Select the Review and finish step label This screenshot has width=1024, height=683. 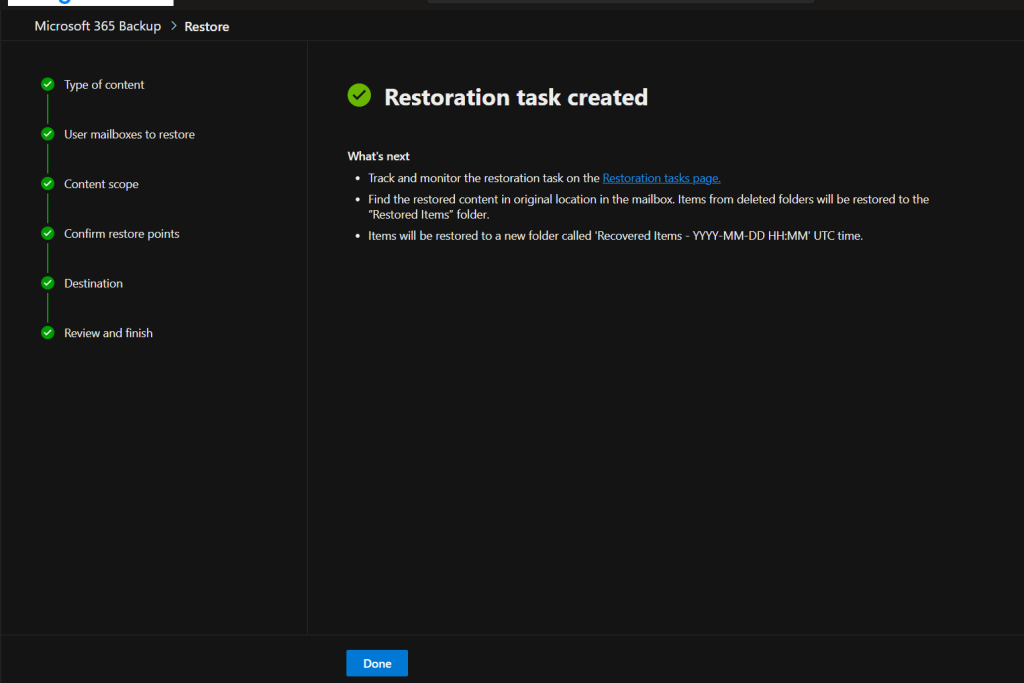pyautogui.click(x=108, y=333)
